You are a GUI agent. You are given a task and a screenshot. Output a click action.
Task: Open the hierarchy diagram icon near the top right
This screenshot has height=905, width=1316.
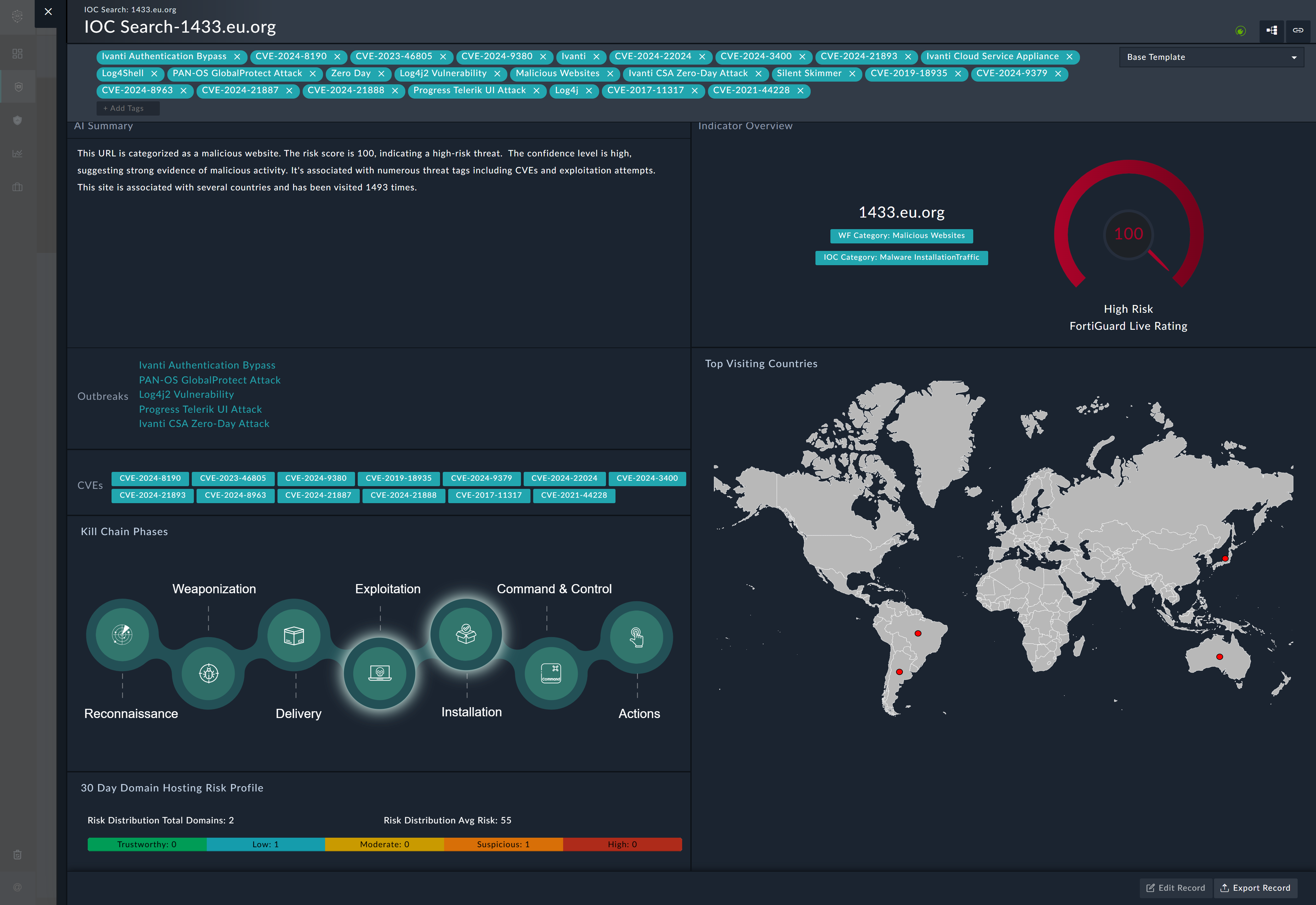click(1271, 31)
